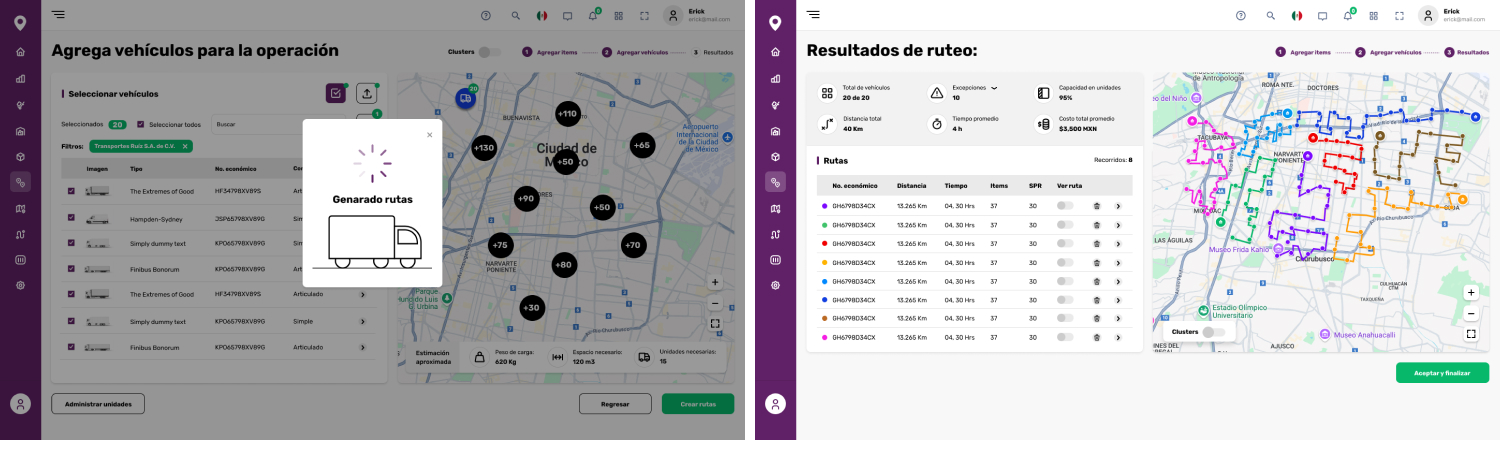Expand the yellow route row chevron

(x=1118, y=262)
